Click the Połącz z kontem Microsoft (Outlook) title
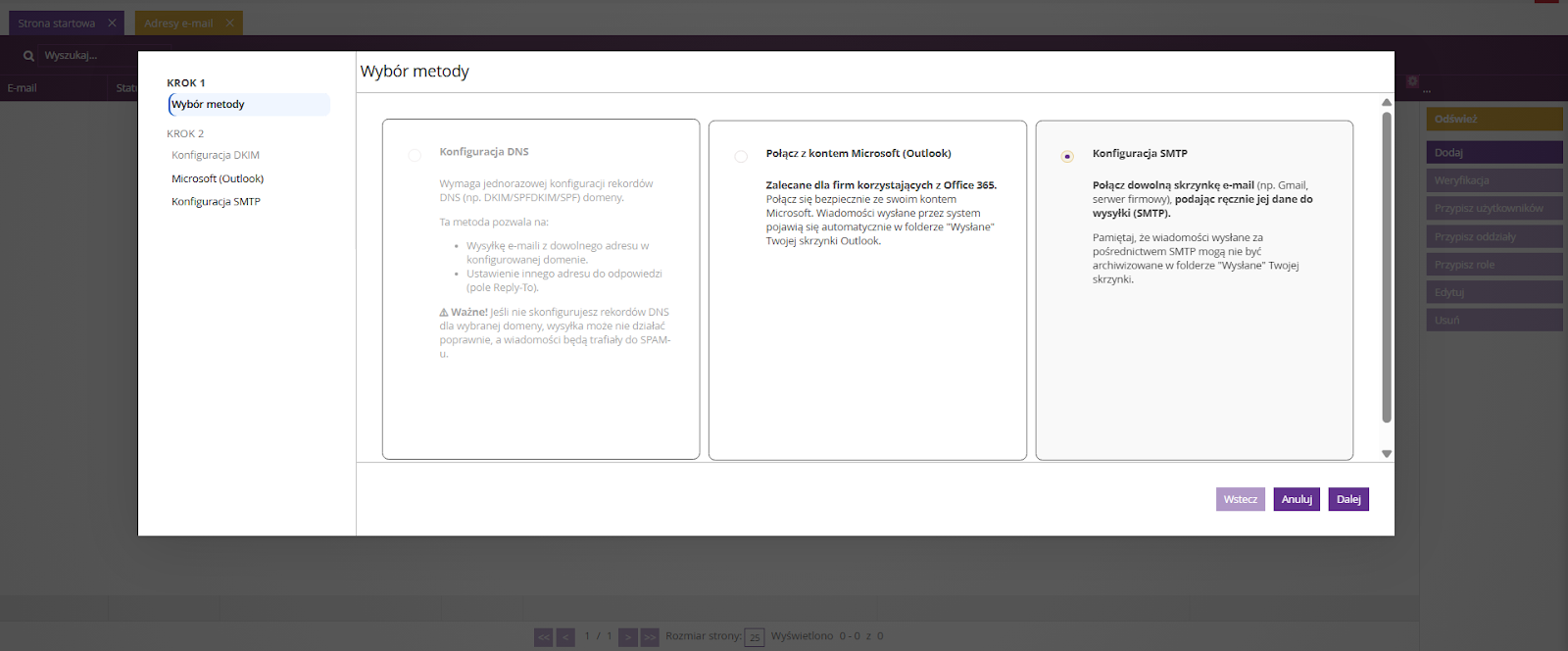Viewport: 1568px width, 651px height. point(858,154)
